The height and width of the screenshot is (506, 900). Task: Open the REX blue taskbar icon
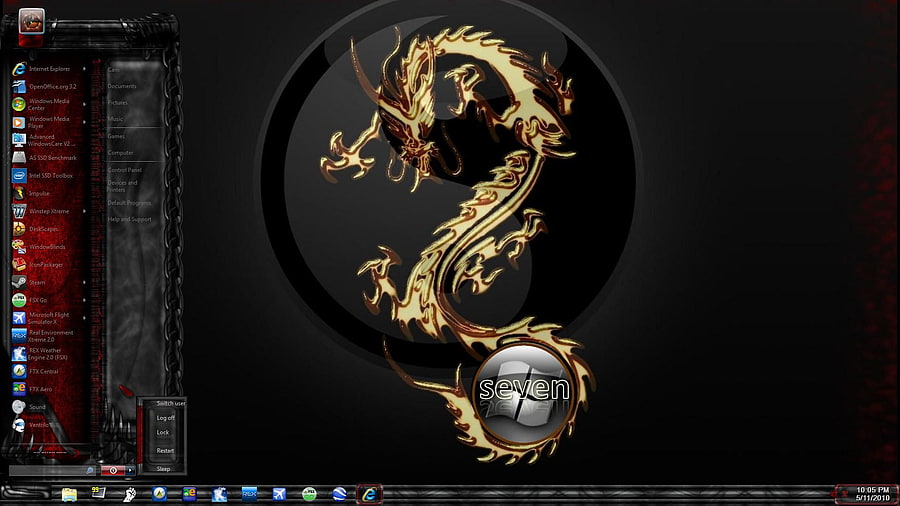point(249,494)
